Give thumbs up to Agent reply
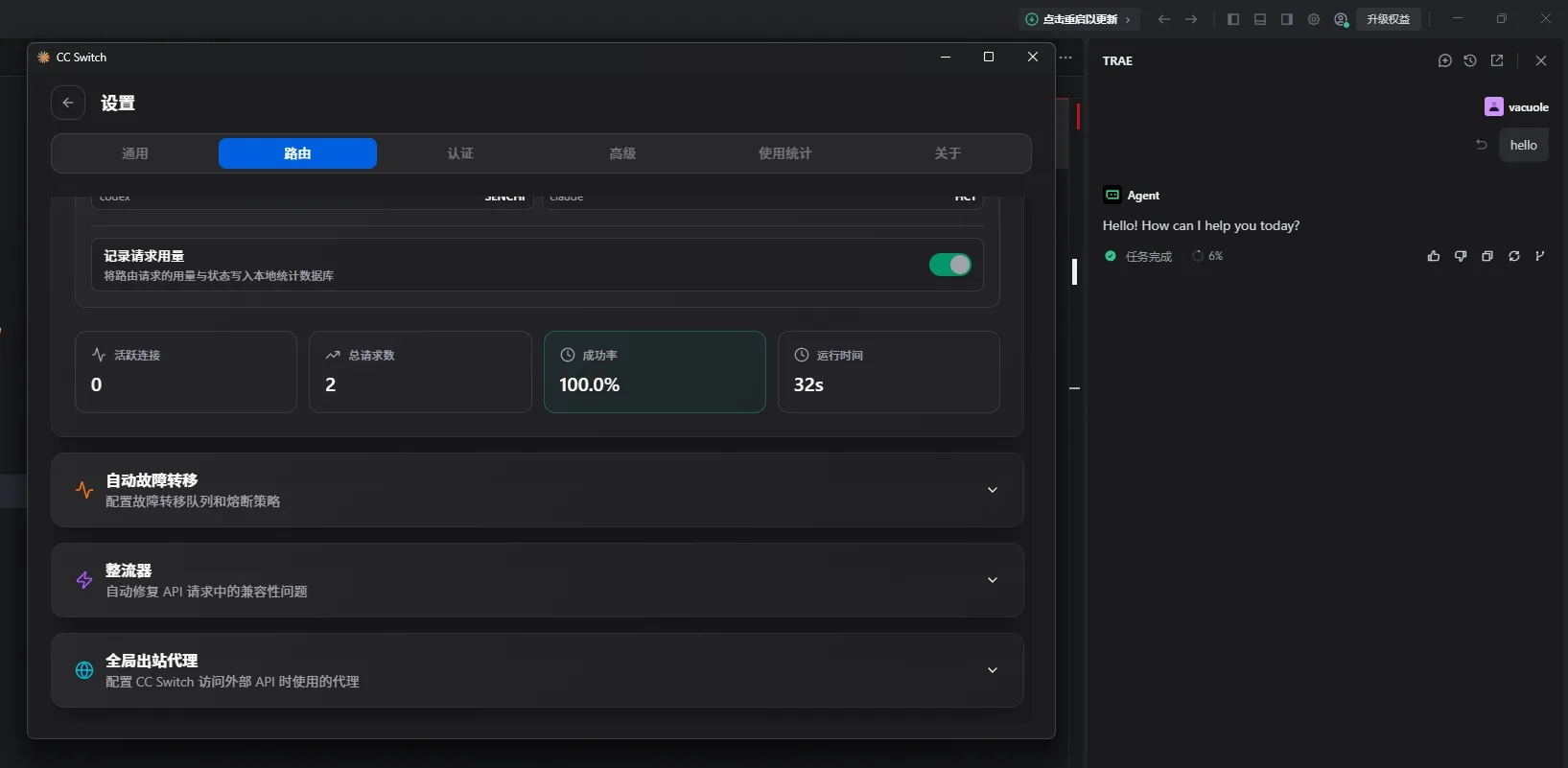Image resolution: width=1568 pixels, height=768 pixels. 1434,256
